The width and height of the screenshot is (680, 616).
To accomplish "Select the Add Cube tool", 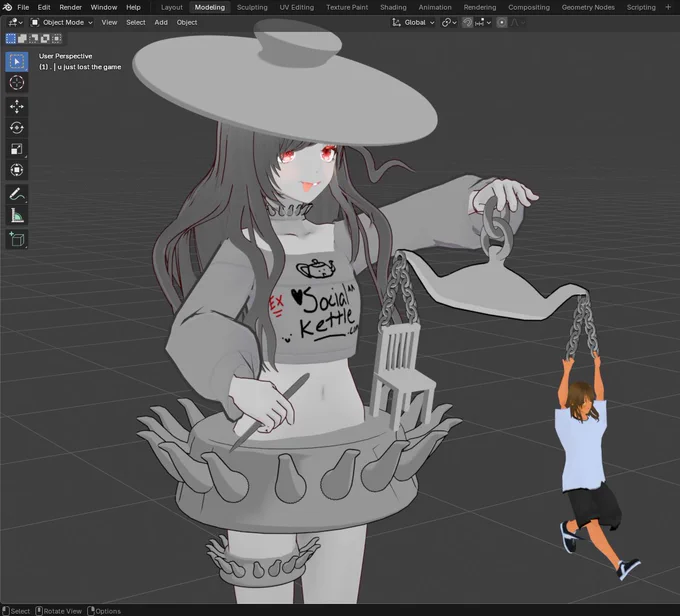I will [17, 239].
